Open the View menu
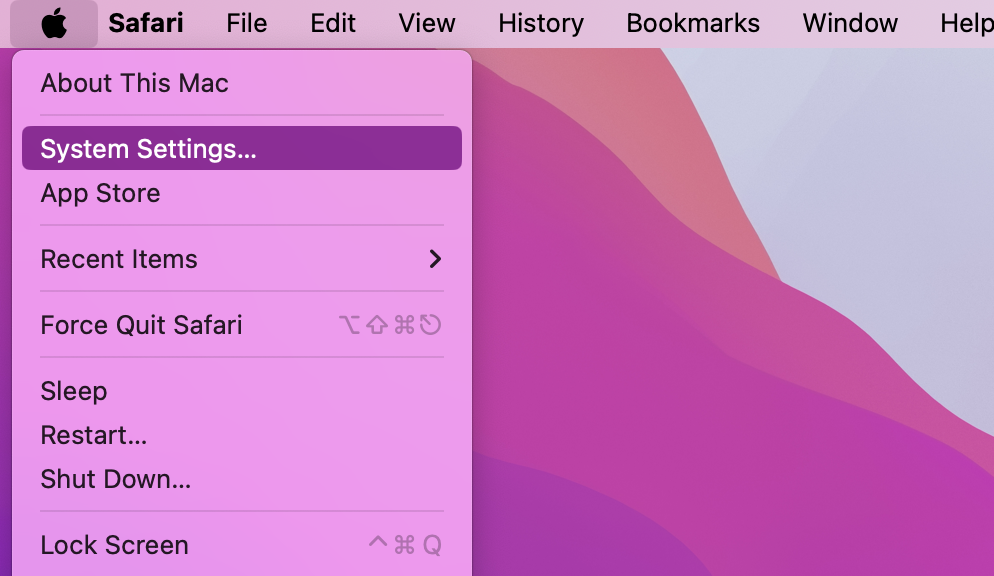The width and height of the screenshot is (994, 576). tap(427, 23)
